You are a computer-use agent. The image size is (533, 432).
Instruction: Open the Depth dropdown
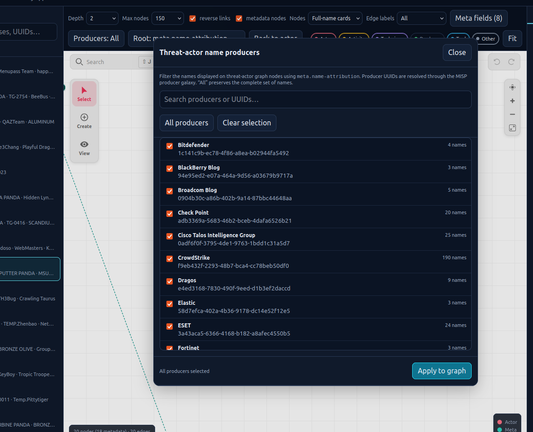point(102,18)
